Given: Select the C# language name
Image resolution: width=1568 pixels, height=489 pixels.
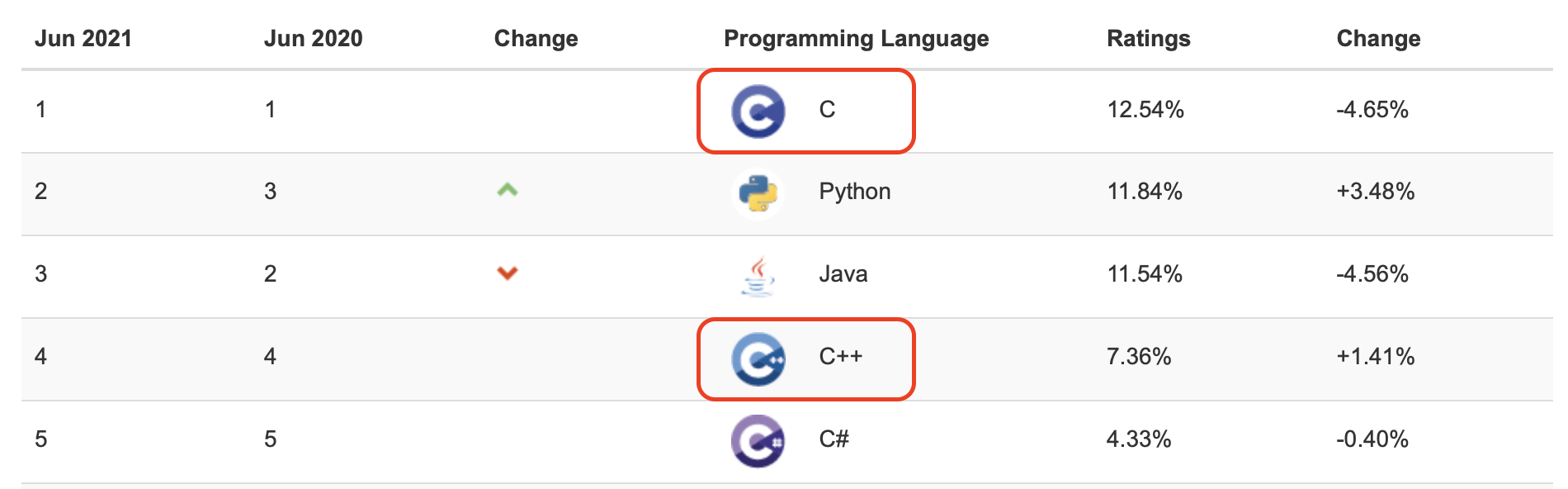Looking at the screenshot, I should pos(834,439).
